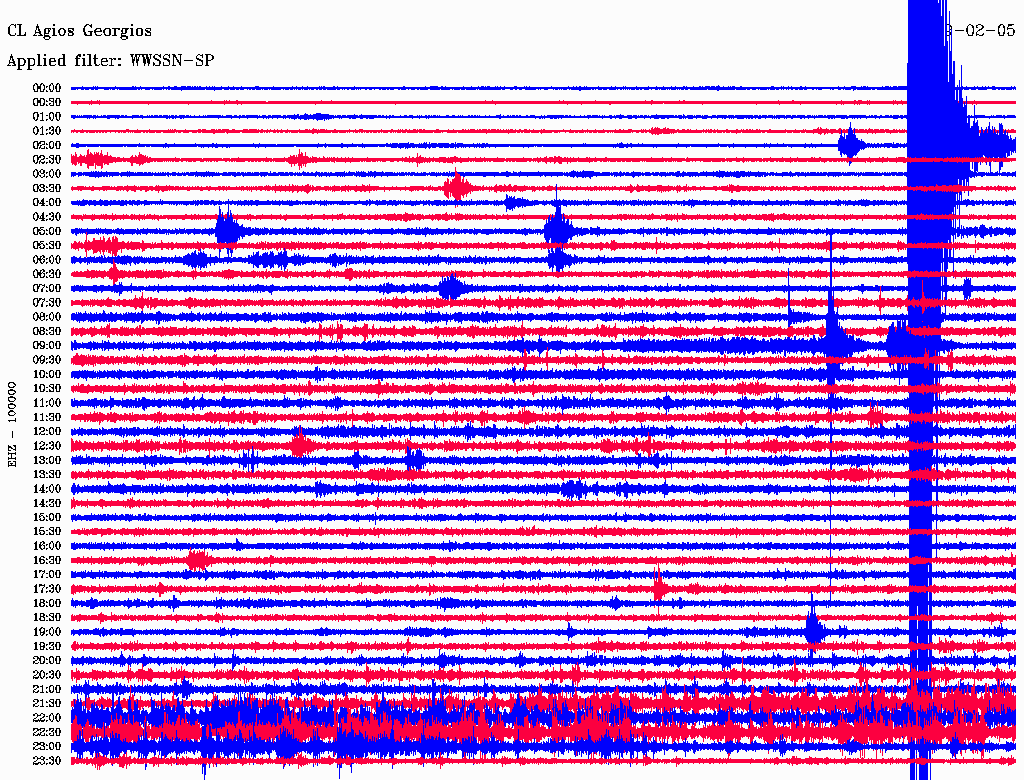The height and width of the screenshot is (780, 1024).
Task: Click the 16:30 time label
Action: (47, 561)
